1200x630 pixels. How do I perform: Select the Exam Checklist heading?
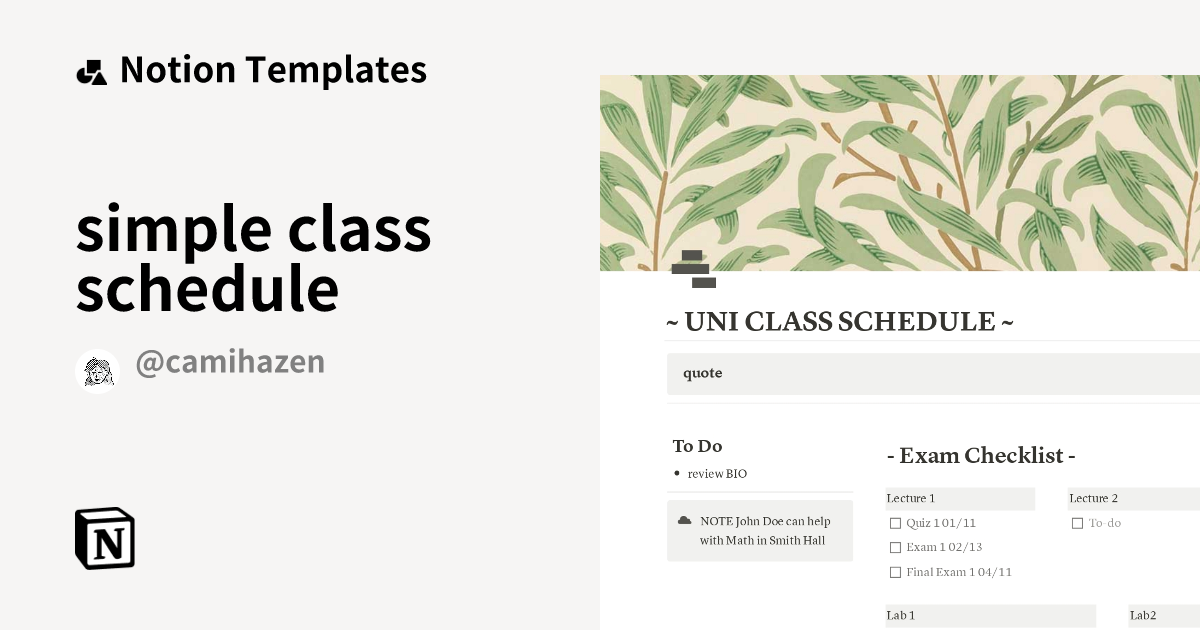[x=981, y=455]
